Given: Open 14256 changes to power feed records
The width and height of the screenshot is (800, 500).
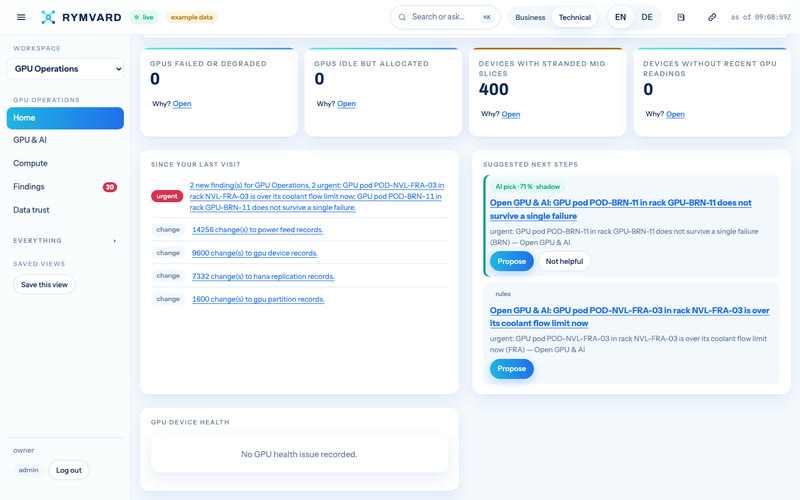Looking at the screenshot, I should 257,230.
